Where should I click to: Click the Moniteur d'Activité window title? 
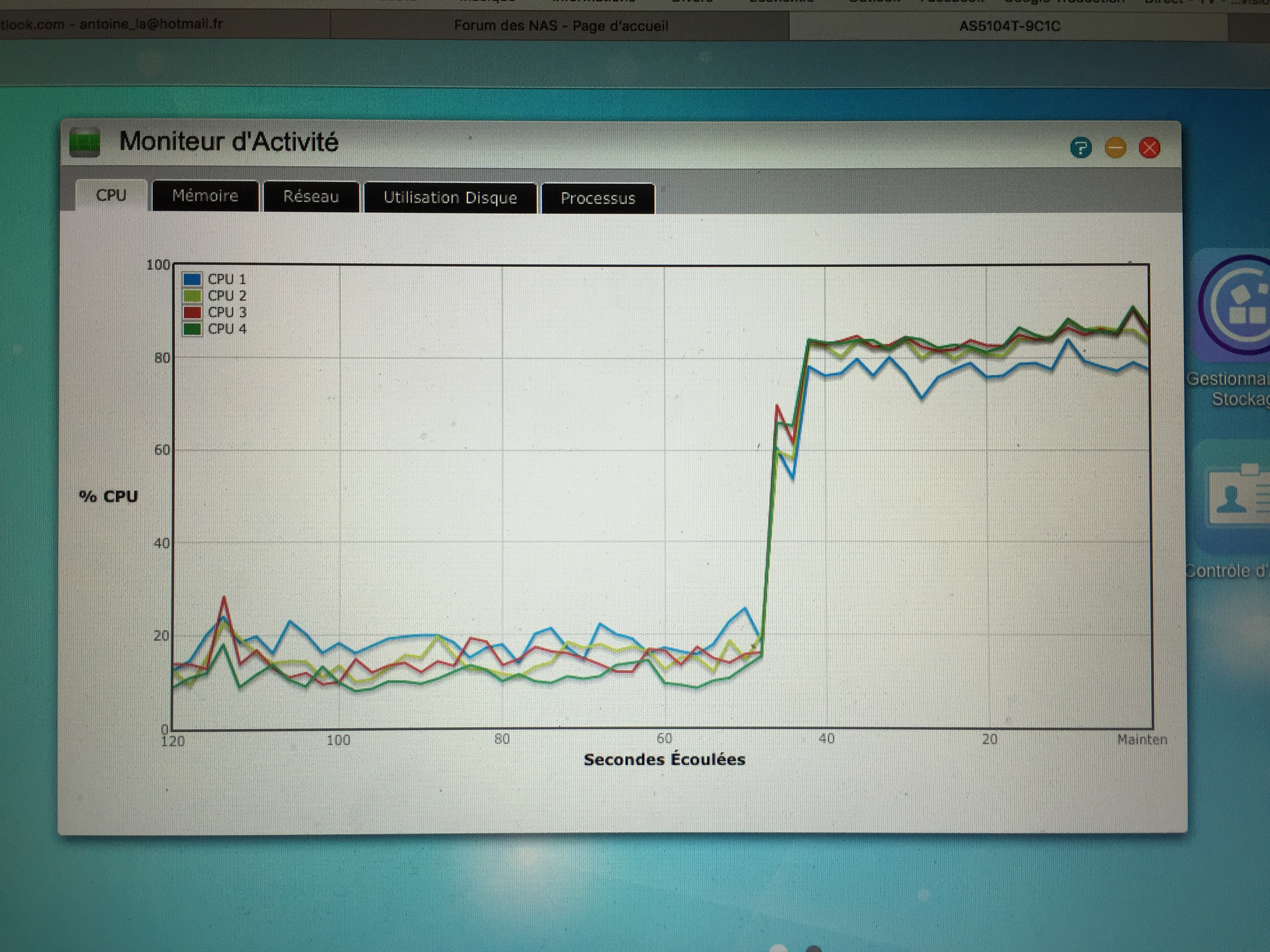pos(228,142)
